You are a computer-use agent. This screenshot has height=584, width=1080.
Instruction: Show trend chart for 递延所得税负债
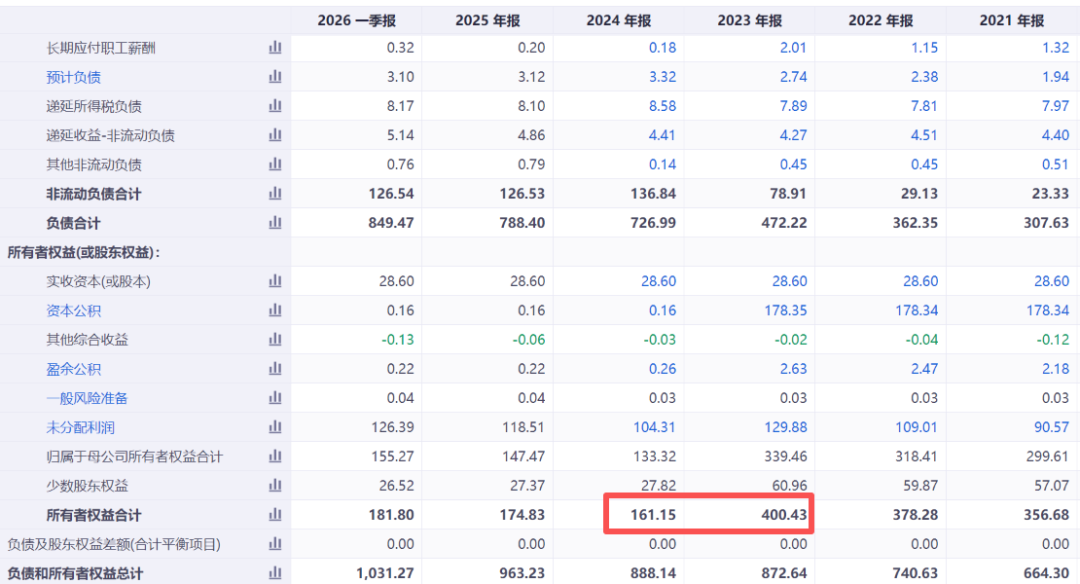pyautogui.click(x=275, y=106)
